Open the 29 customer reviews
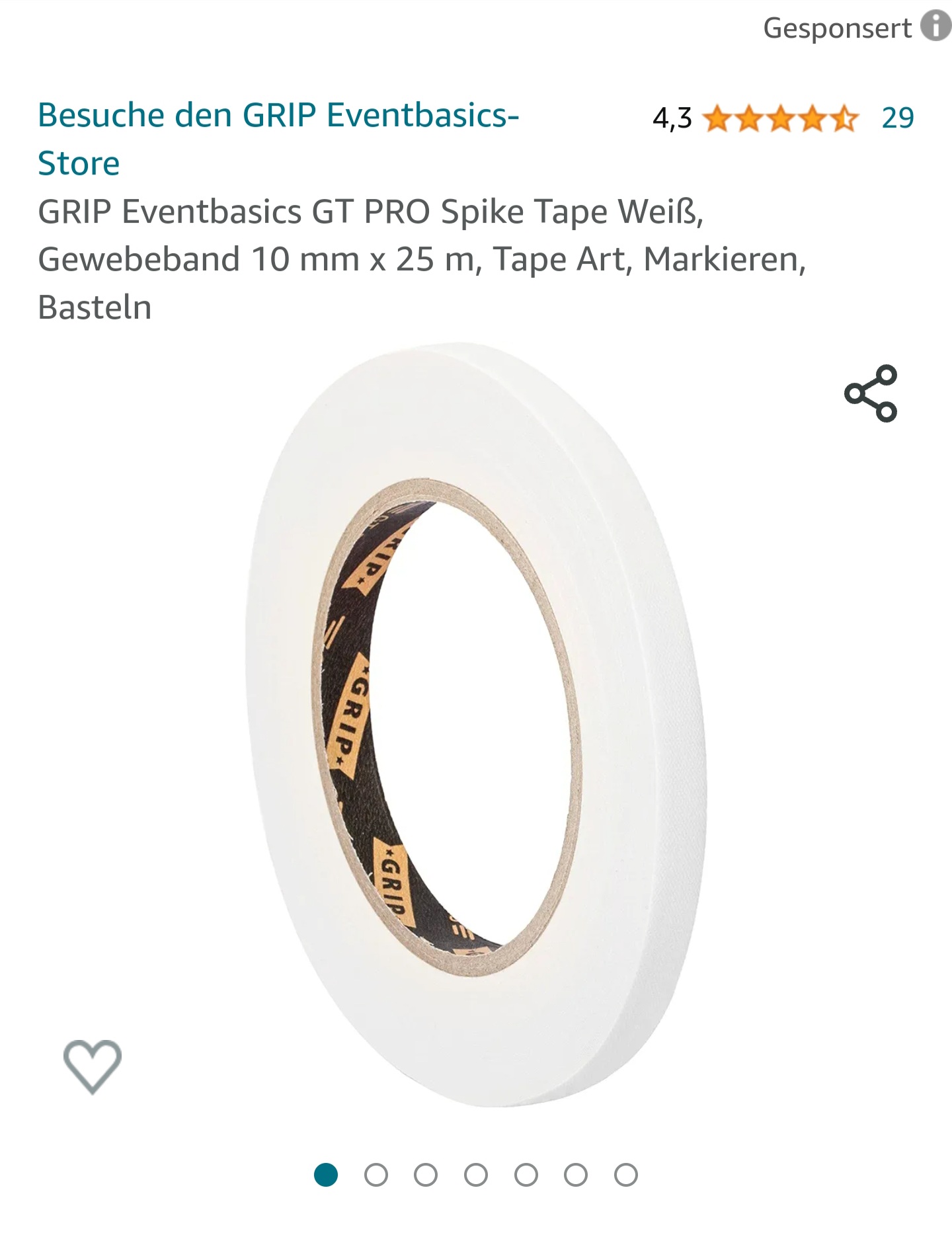The image size is (952, 1235). tap(898, 118)
